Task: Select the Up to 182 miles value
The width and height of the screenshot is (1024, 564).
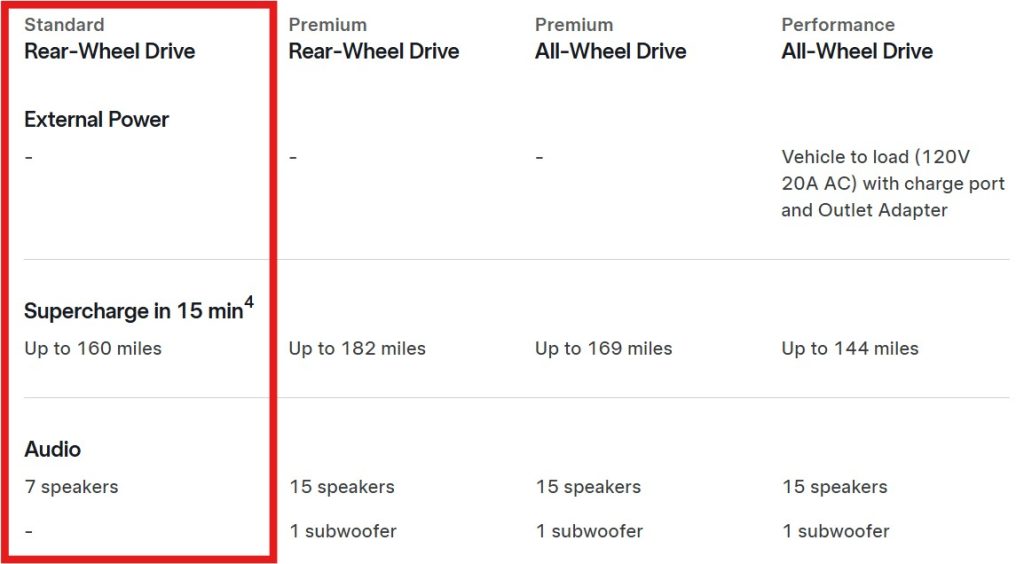Action: coord(357,348)
